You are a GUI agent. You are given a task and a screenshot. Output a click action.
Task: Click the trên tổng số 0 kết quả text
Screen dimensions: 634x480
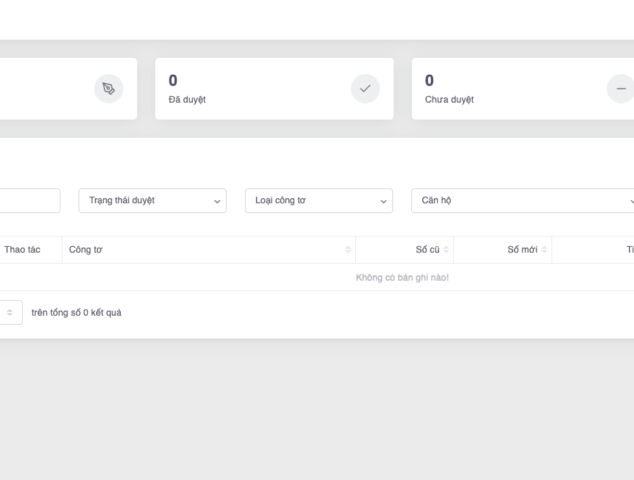click(77, 313)
